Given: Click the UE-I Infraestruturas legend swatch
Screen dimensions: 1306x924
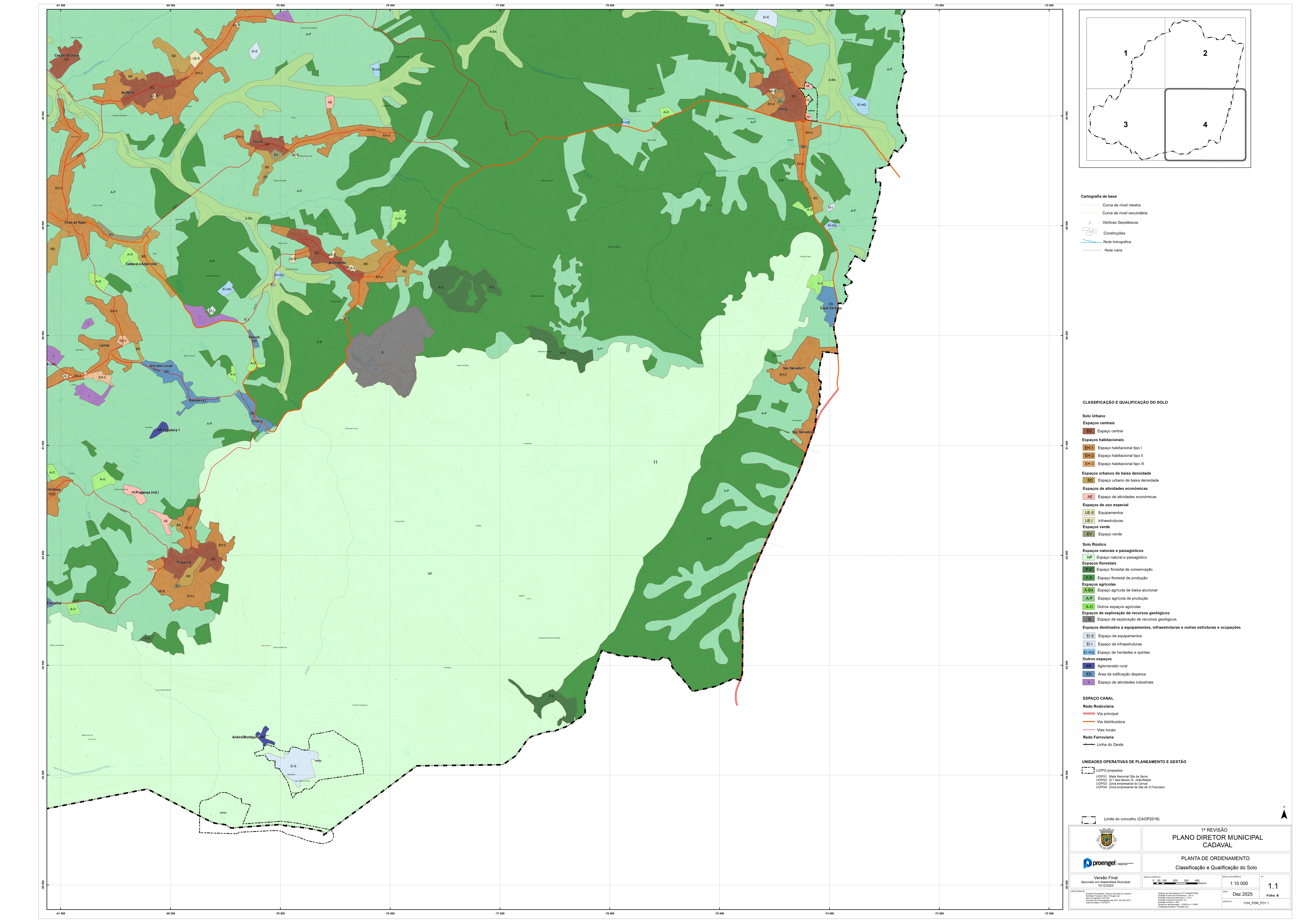Looking at the screenshot, I should click(1089, 521).
